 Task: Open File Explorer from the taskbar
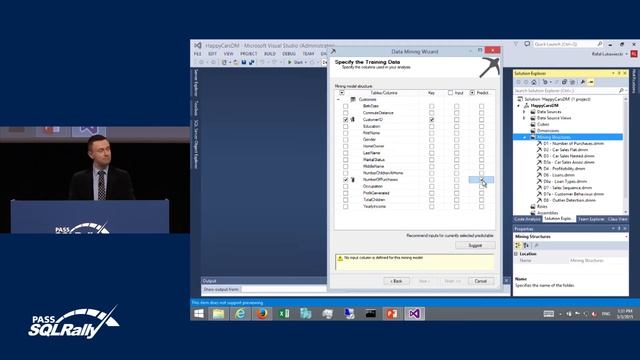(218, 313)
